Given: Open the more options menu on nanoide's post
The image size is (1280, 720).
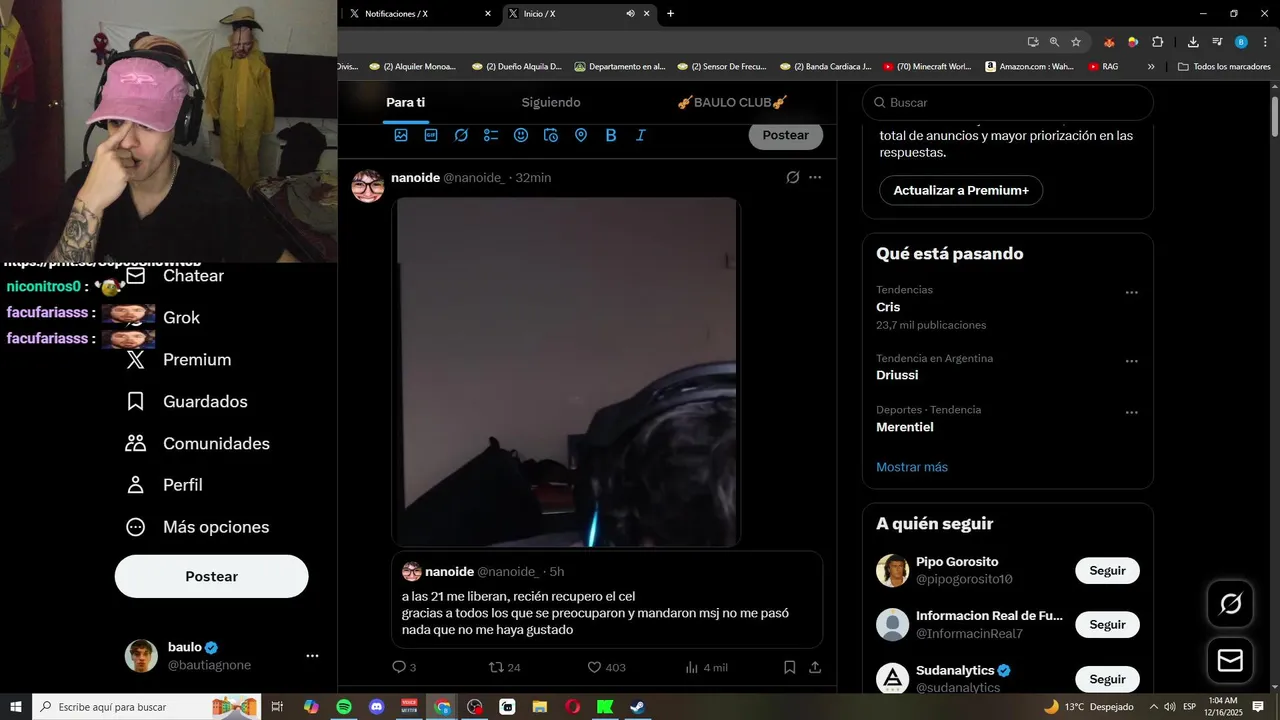Looking at the screenshot, I should point(815,177).
